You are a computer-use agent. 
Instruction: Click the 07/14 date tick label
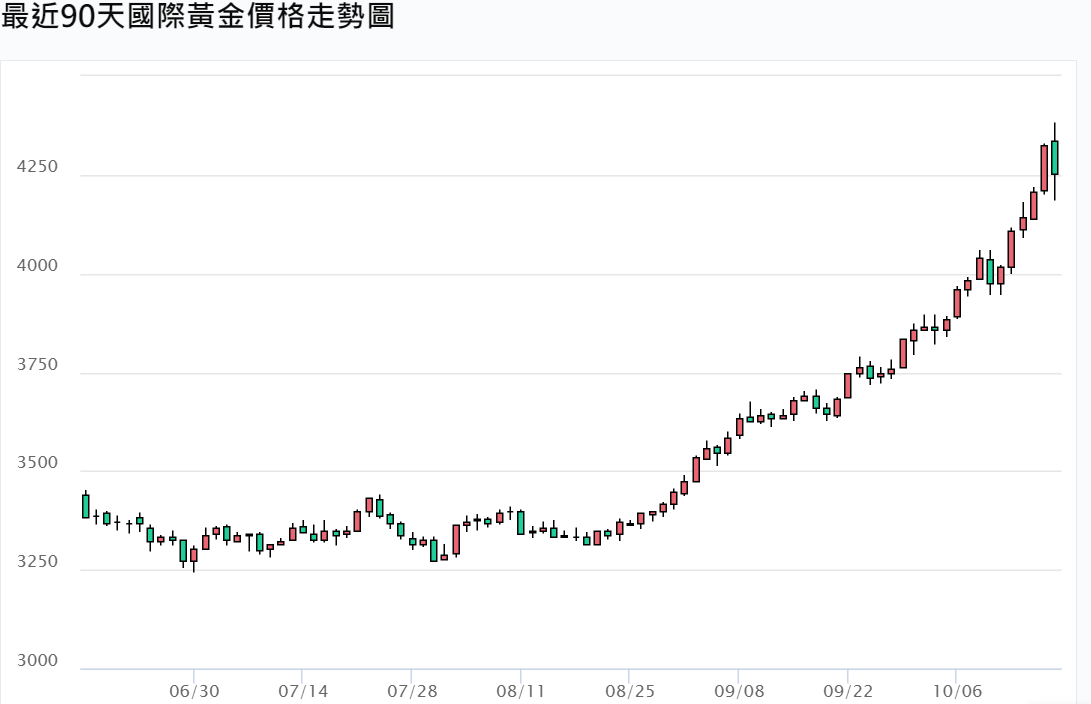[x=303, y=691]
